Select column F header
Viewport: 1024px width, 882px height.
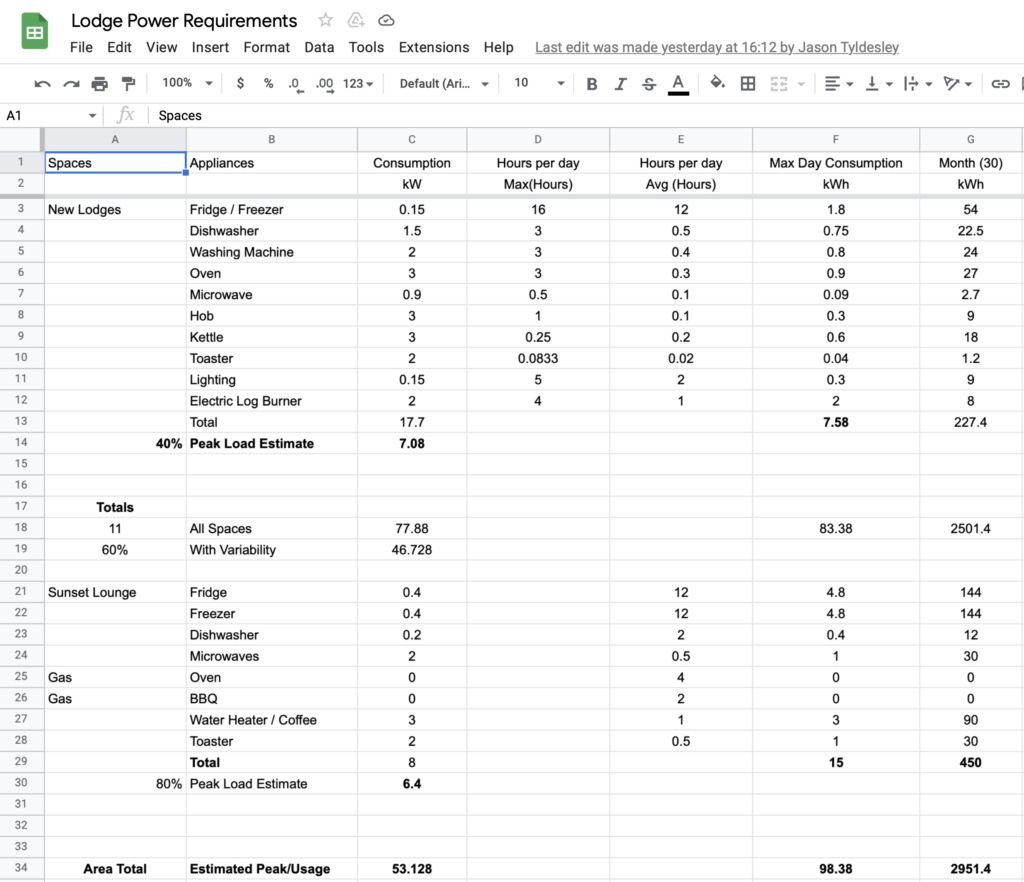(x=835, y=139)
